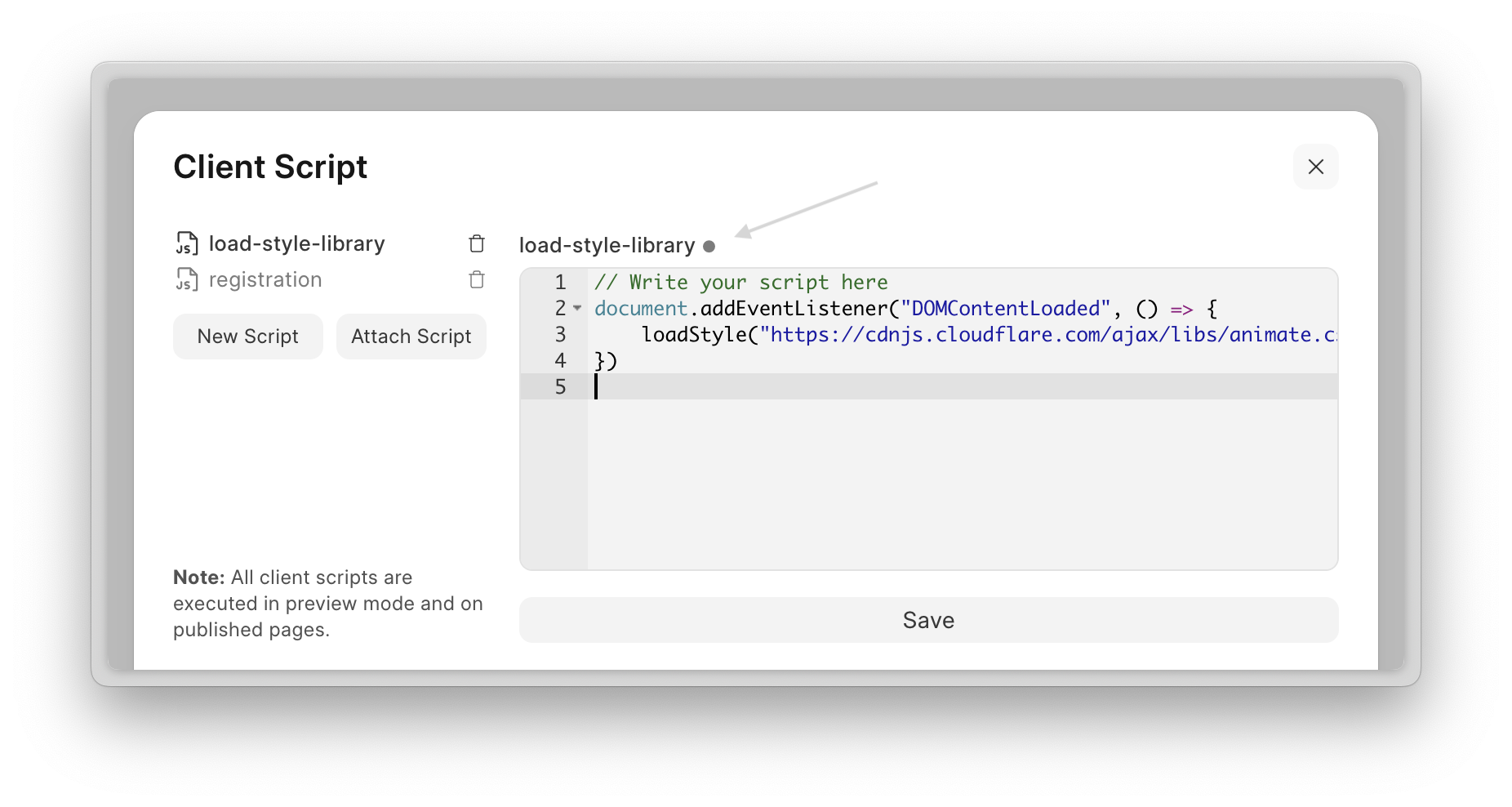Save the current client script
1512x807 pixels.
click(928, 620)
